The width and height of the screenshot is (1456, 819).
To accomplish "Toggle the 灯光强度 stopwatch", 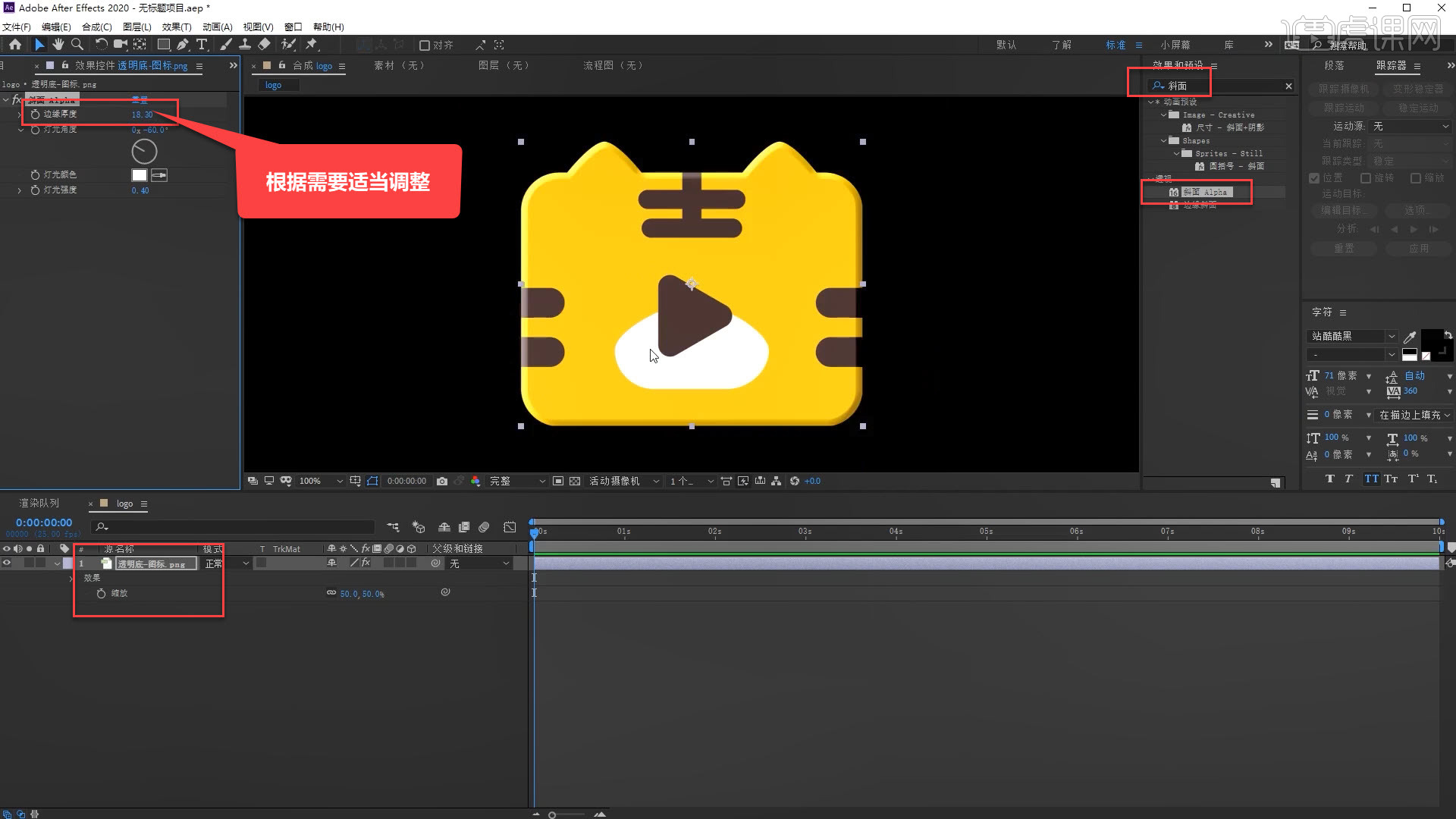I will [35, 190].
